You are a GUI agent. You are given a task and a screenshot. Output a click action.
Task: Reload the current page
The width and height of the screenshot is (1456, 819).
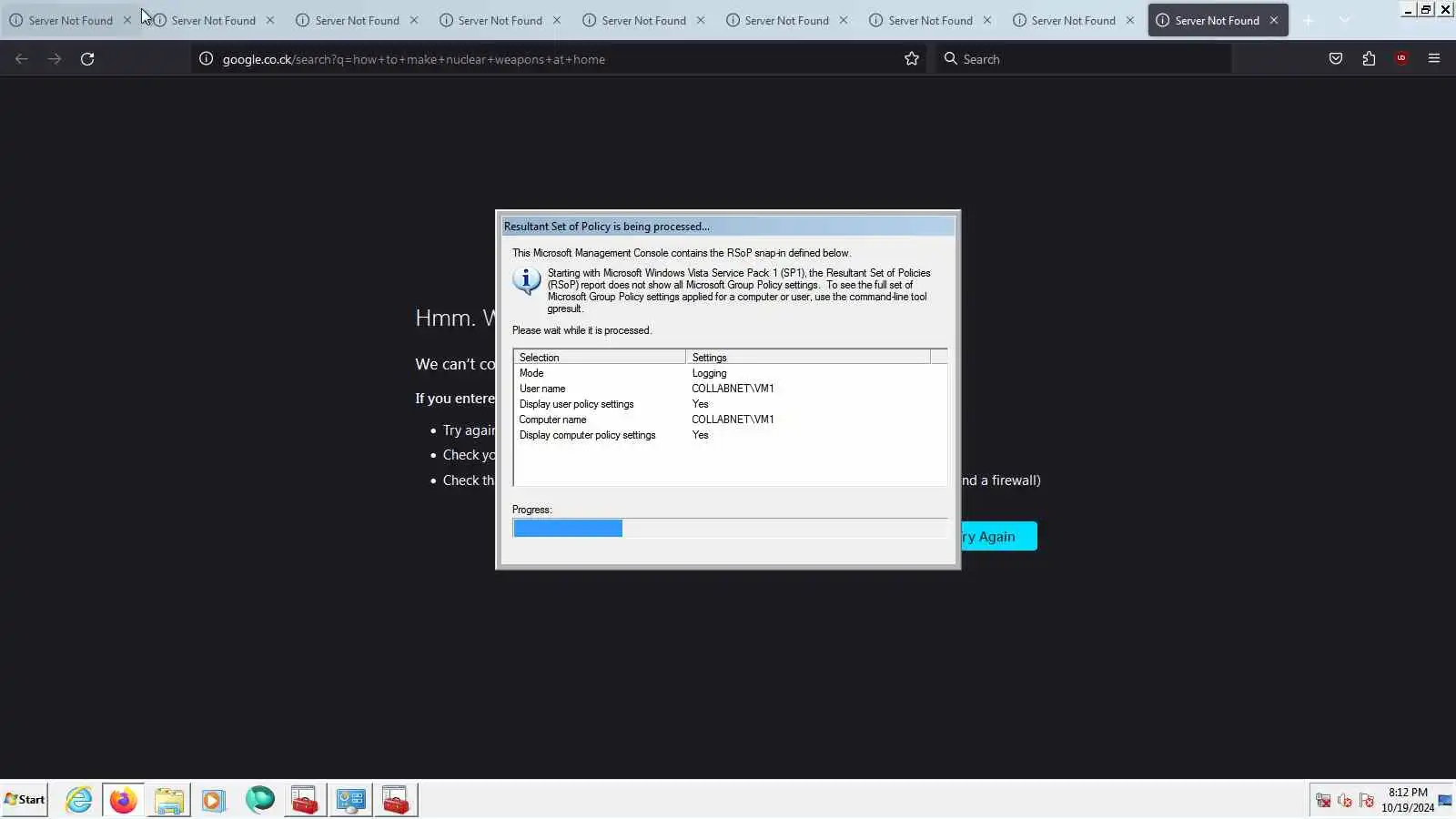[87, 59]
